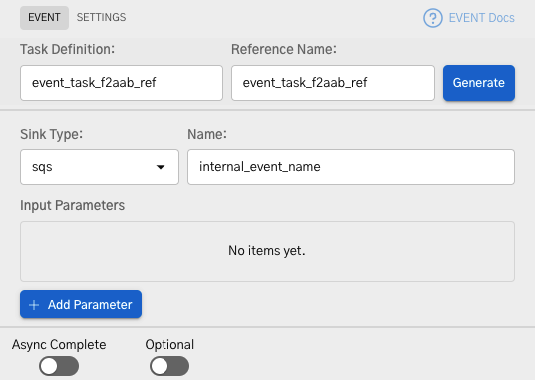535x380 pixels.
Task: Toggle the Async Complete switch
Action: coord(59,366)
